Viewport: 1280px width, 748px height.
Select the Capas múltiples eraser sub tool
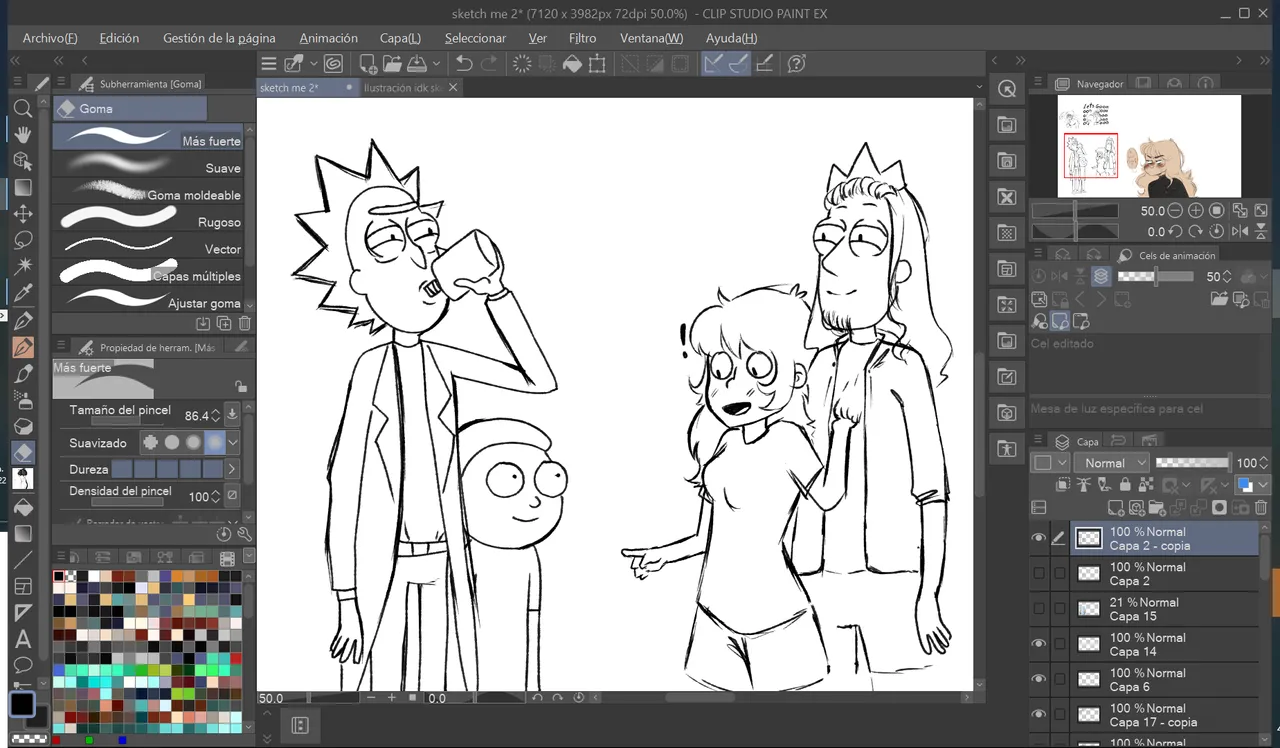(x=148, y=274)
